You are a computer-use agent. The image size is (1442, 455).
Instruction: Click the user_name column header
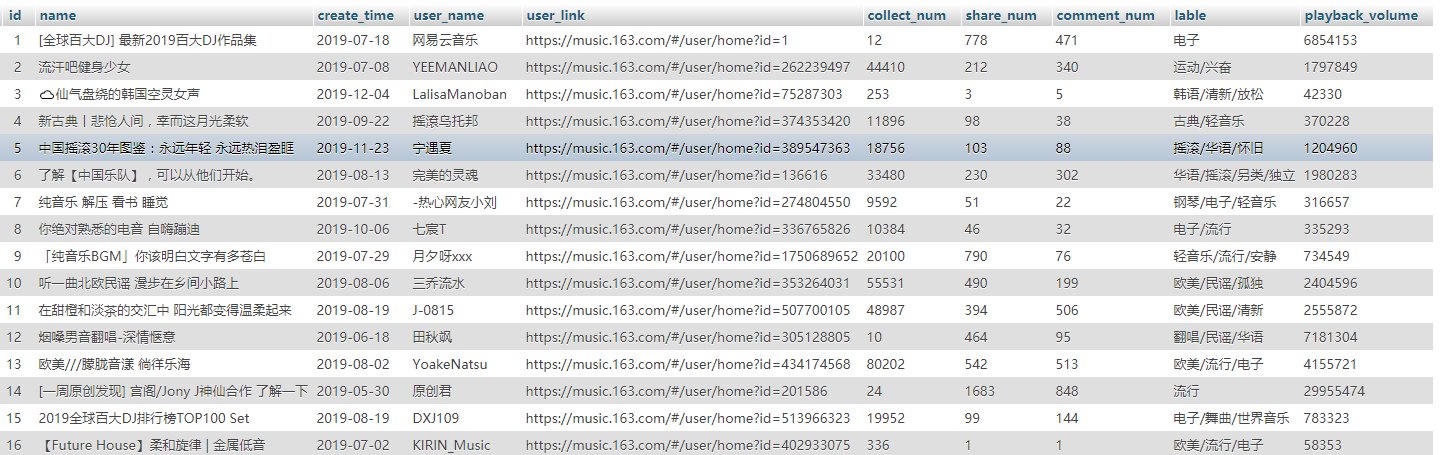pos(448,15)
